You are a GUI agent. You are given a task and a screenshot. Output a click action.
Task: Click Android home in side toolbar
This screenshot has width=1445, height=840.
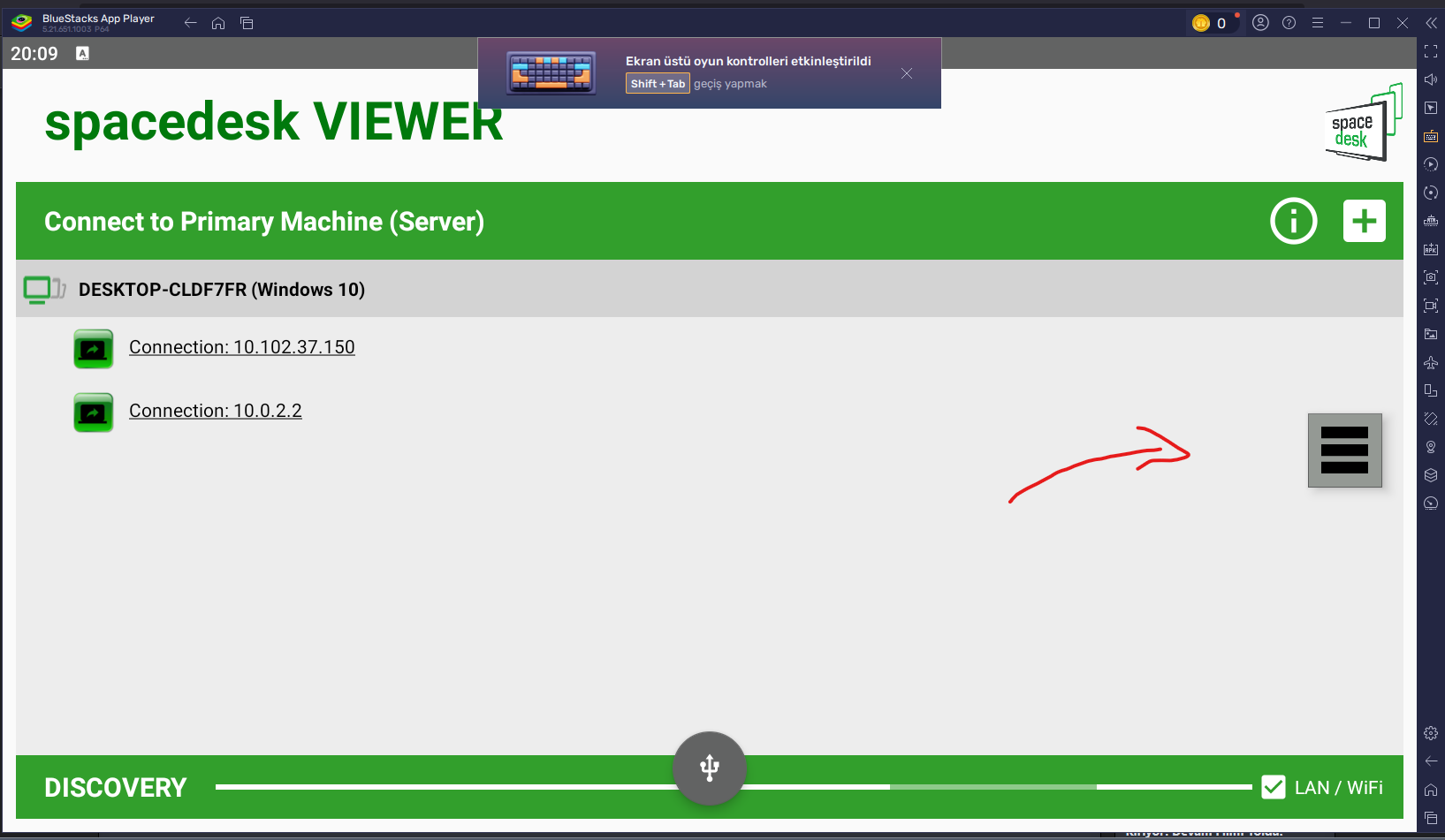point(1431,790)
